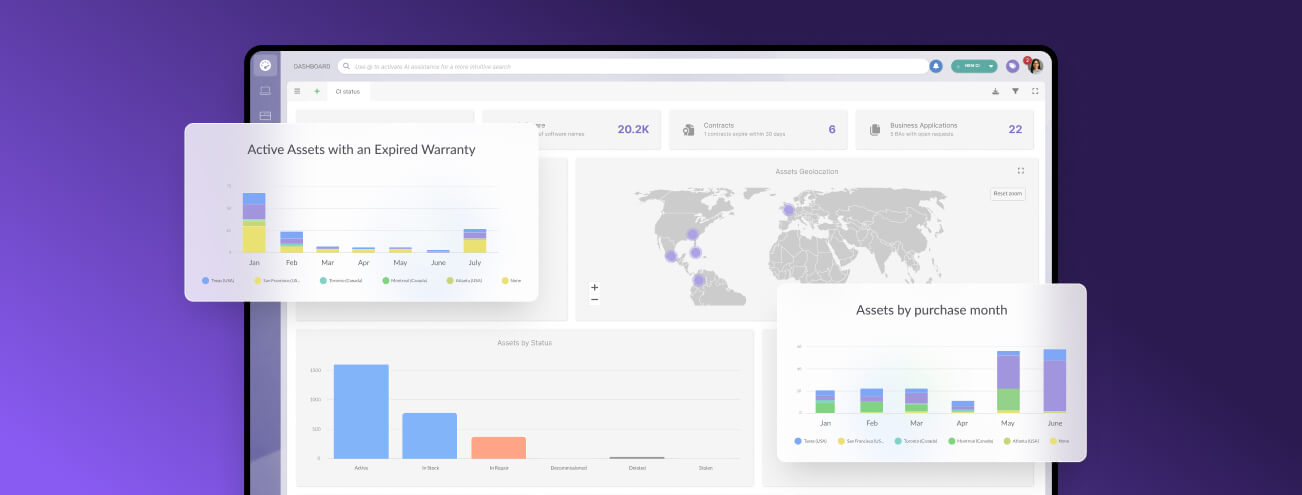Open the hamburger menu beside CI status tab
Screen dimensions: 1302x495
click(x=297, y=91)
